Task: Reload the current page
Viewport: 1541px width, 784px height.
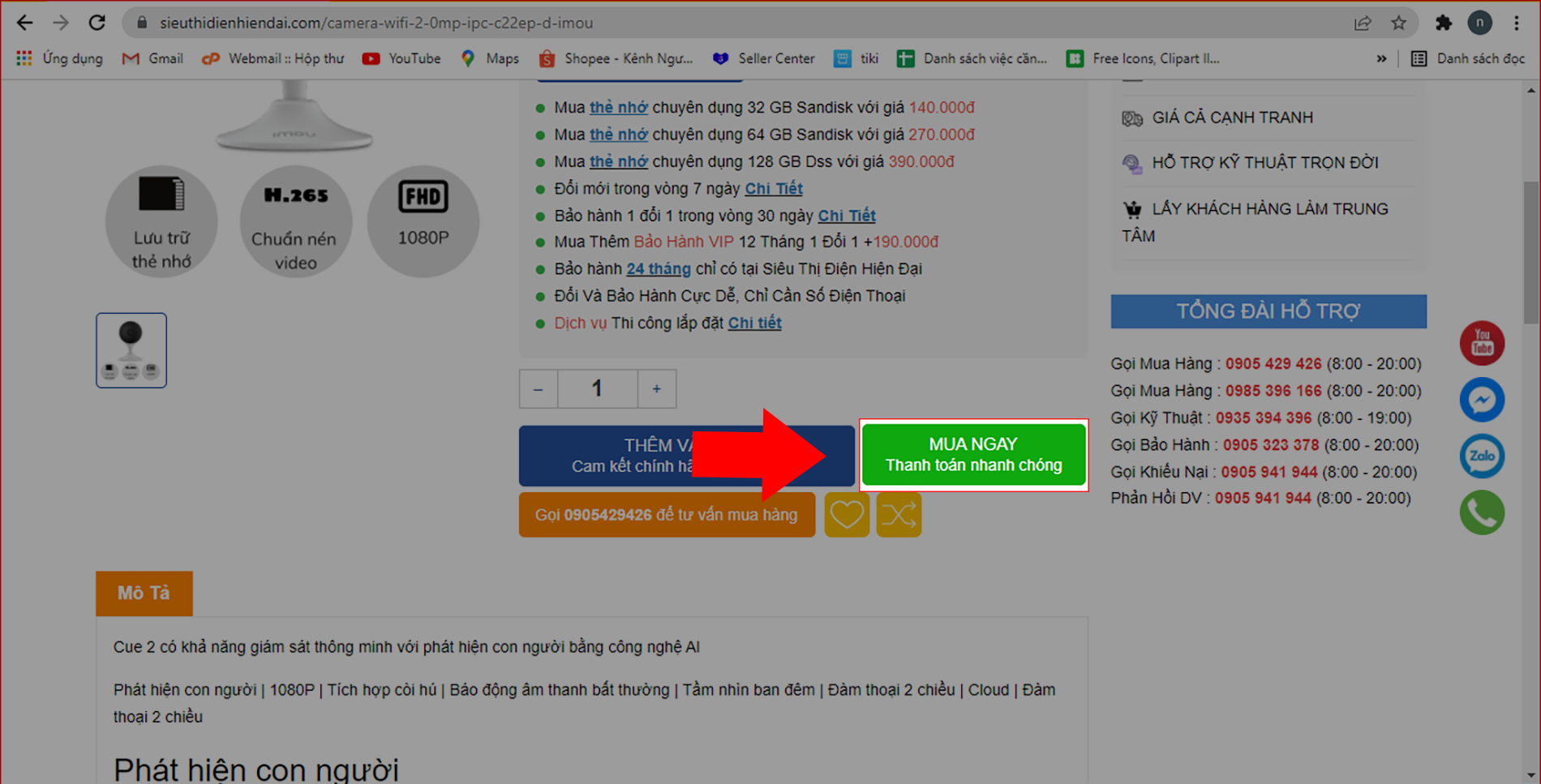Action: (x=97, y=23)
